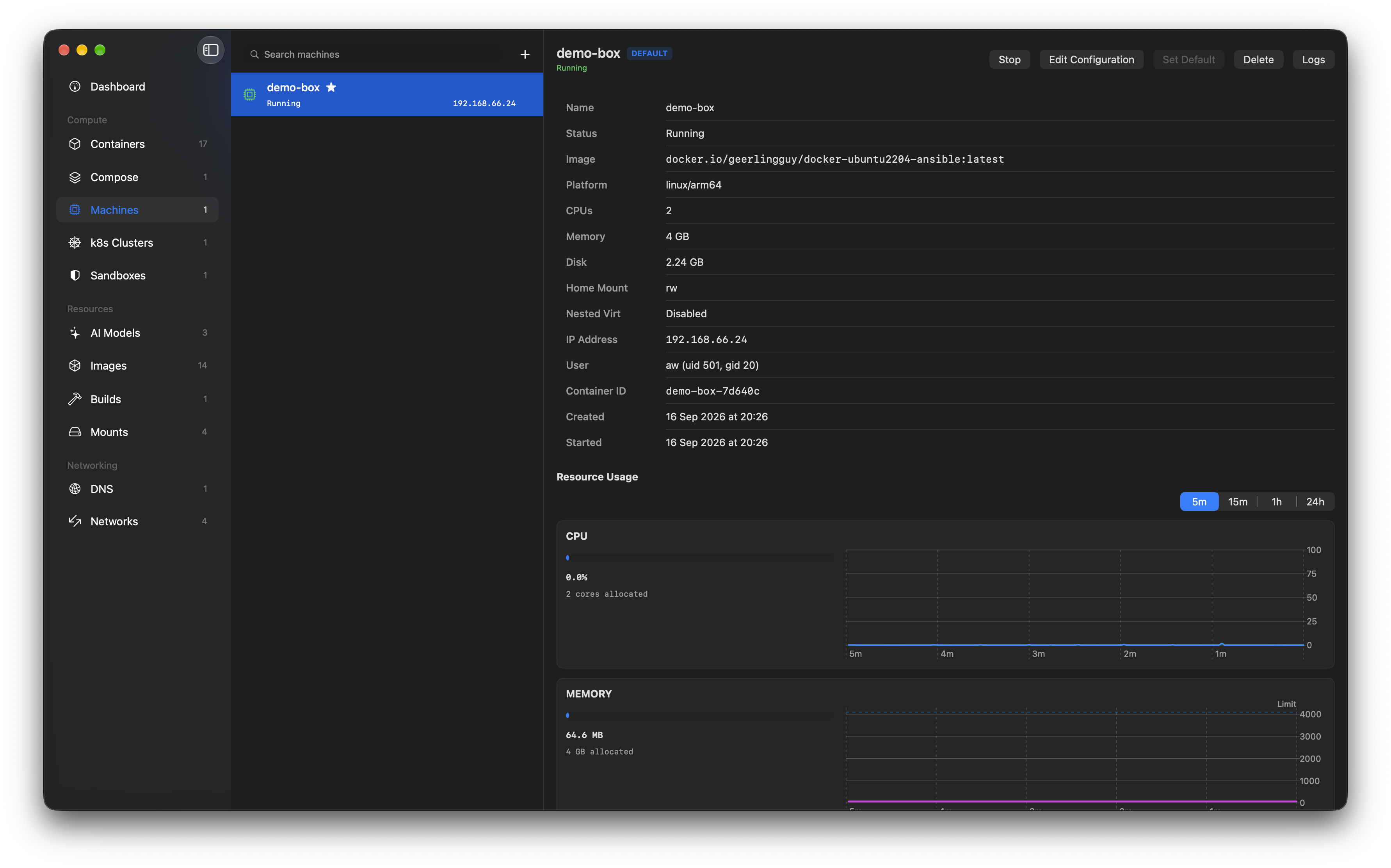This screenshot has height=868, width=1391.
Task: Click the Sandboxes shield icon
Action: click(75, 276)
